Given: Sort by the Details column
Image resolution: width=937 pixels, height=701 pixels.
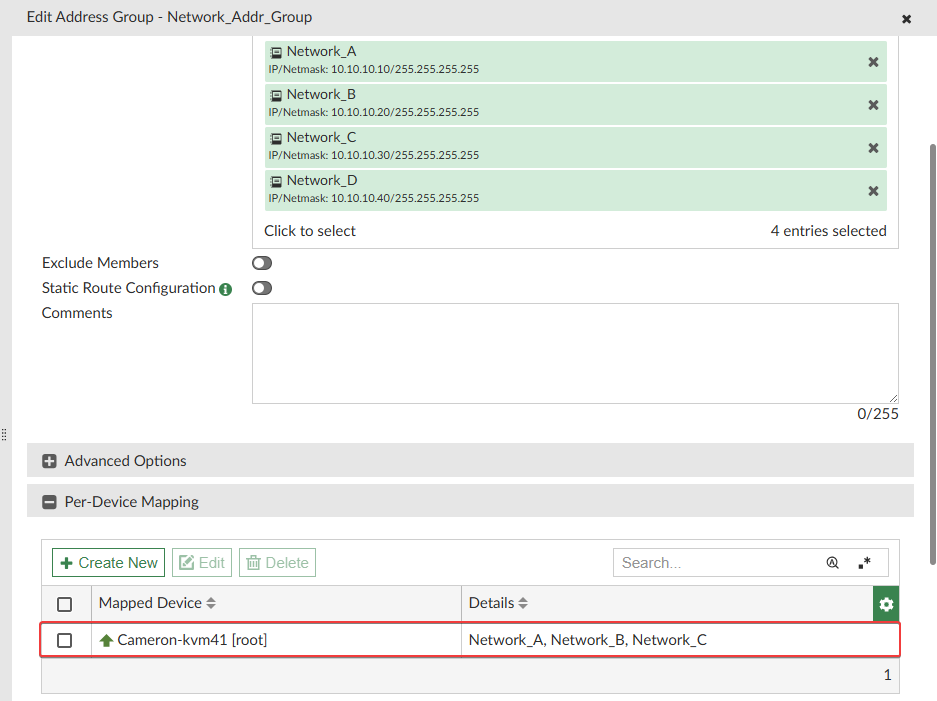Looking at the screenshot, I should [x=498, y=603].
